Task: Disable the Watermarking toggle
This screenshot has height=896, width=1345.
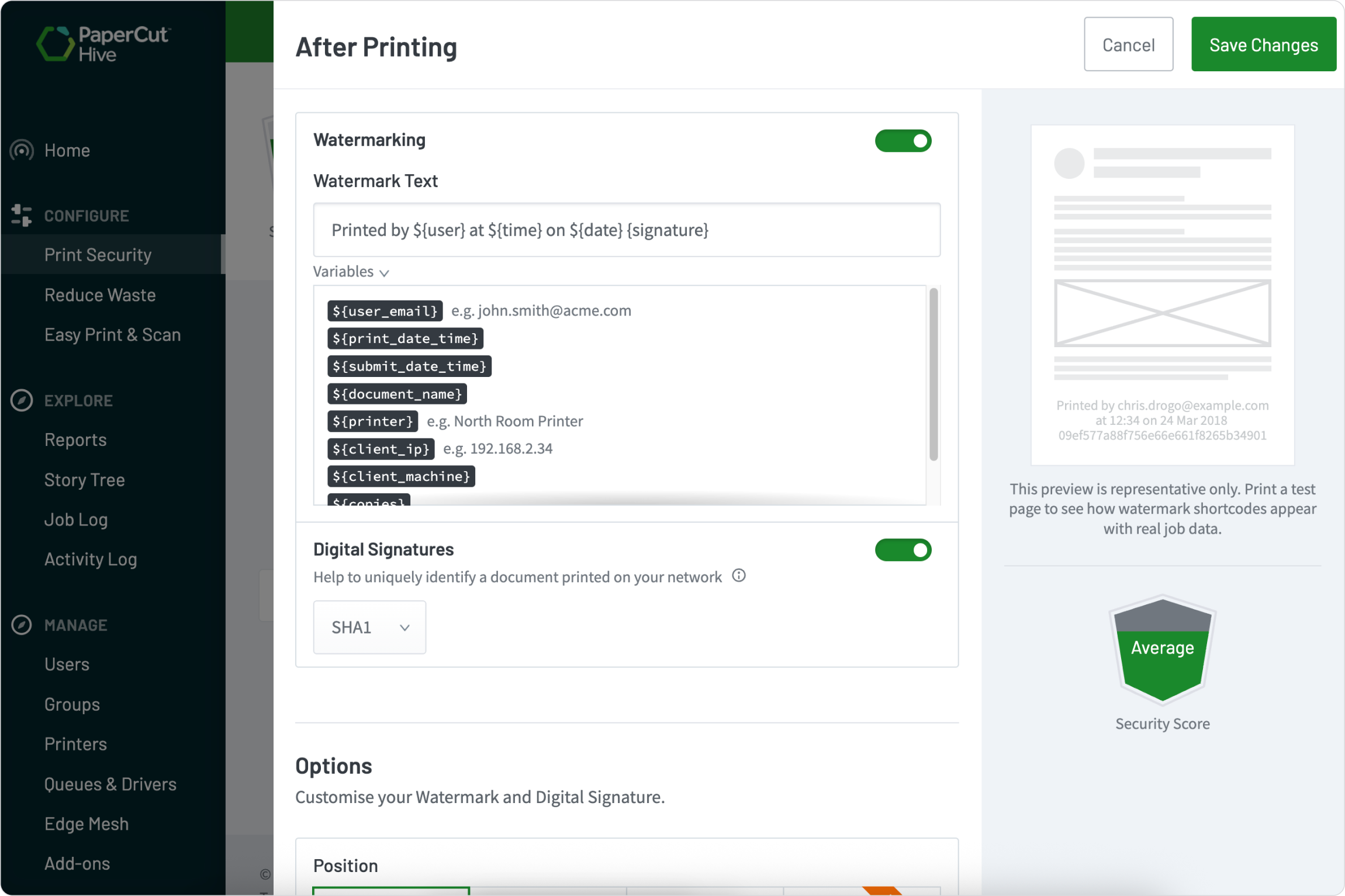Action: click(904, 140)
